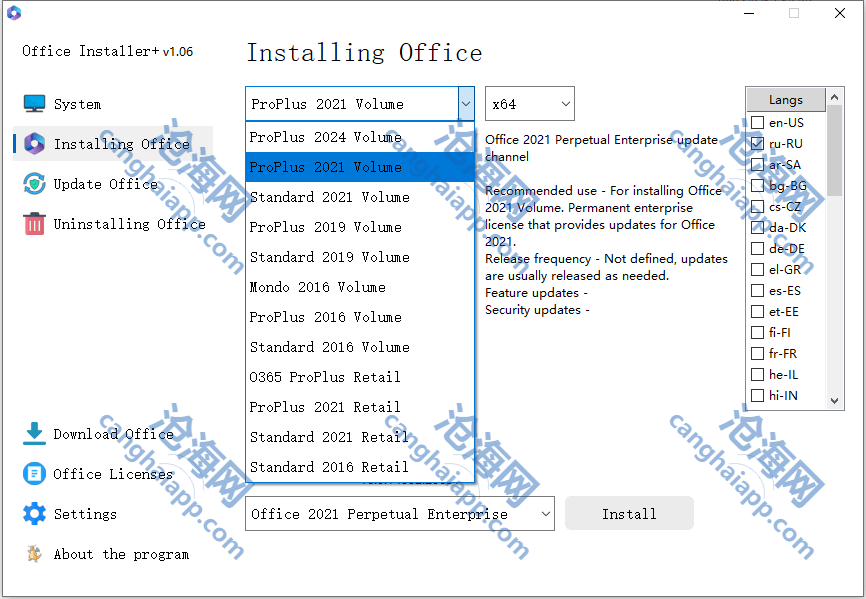Select ProPlus 2024 Volume from list
The height and width of the screenshot is (599, 866).
326,137
